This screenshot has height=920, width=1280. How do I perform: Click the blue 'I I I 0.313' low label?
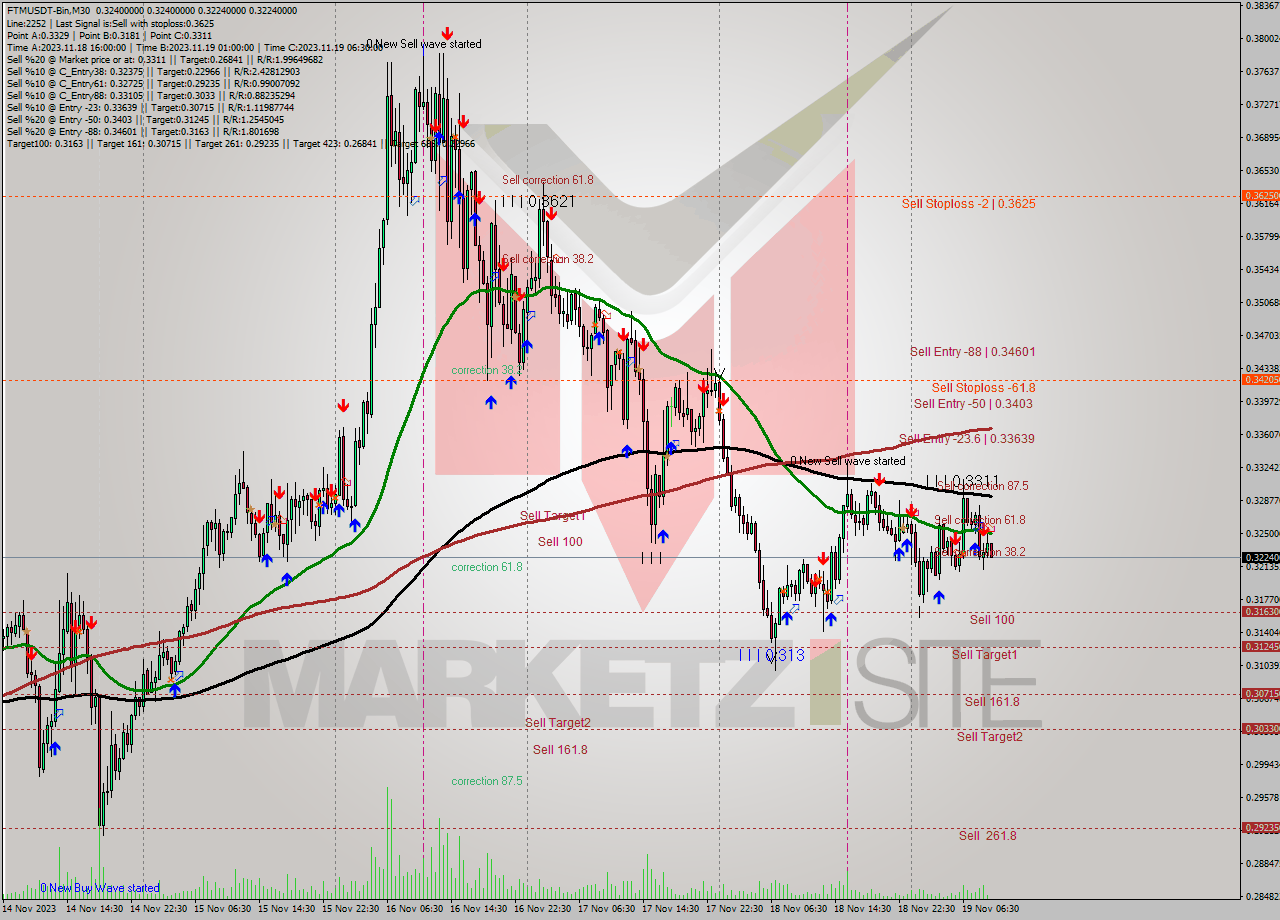click(x=771, y=655)
